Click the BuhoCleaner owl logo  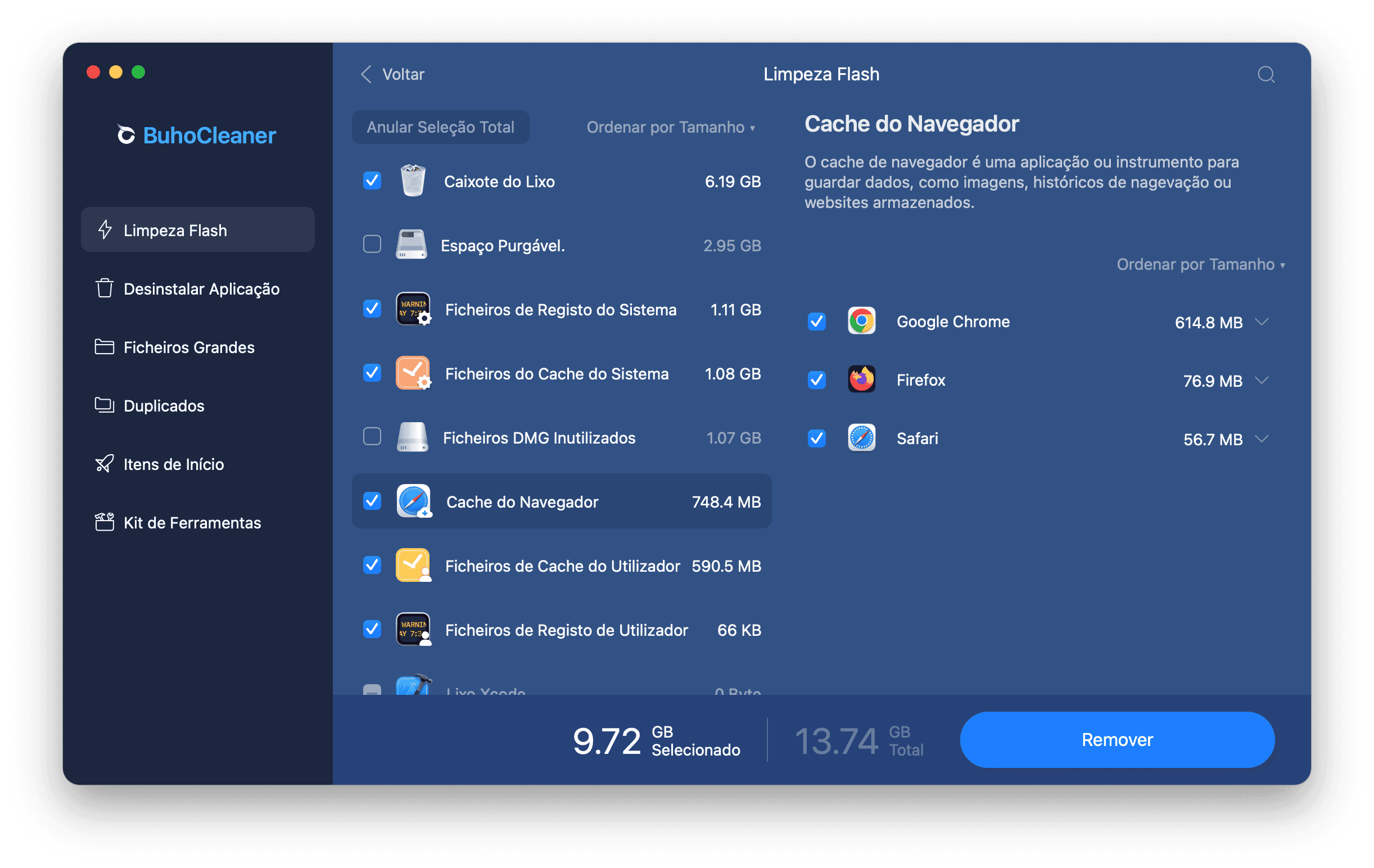click(x=125, y=135)
